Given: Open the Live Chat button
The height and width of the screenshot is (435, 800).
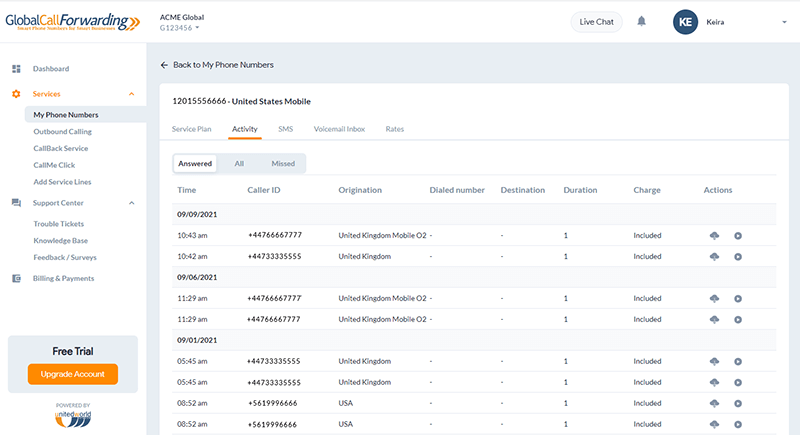Looking at the screenshot, I should pyautogui.click(x=596, y=22).
